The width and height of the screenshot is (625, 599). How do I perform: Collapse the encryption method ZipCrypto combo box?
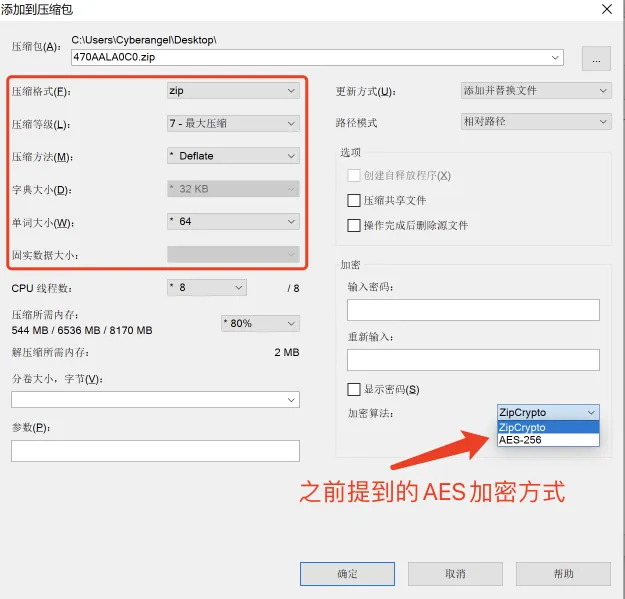(x=548, y=412)
